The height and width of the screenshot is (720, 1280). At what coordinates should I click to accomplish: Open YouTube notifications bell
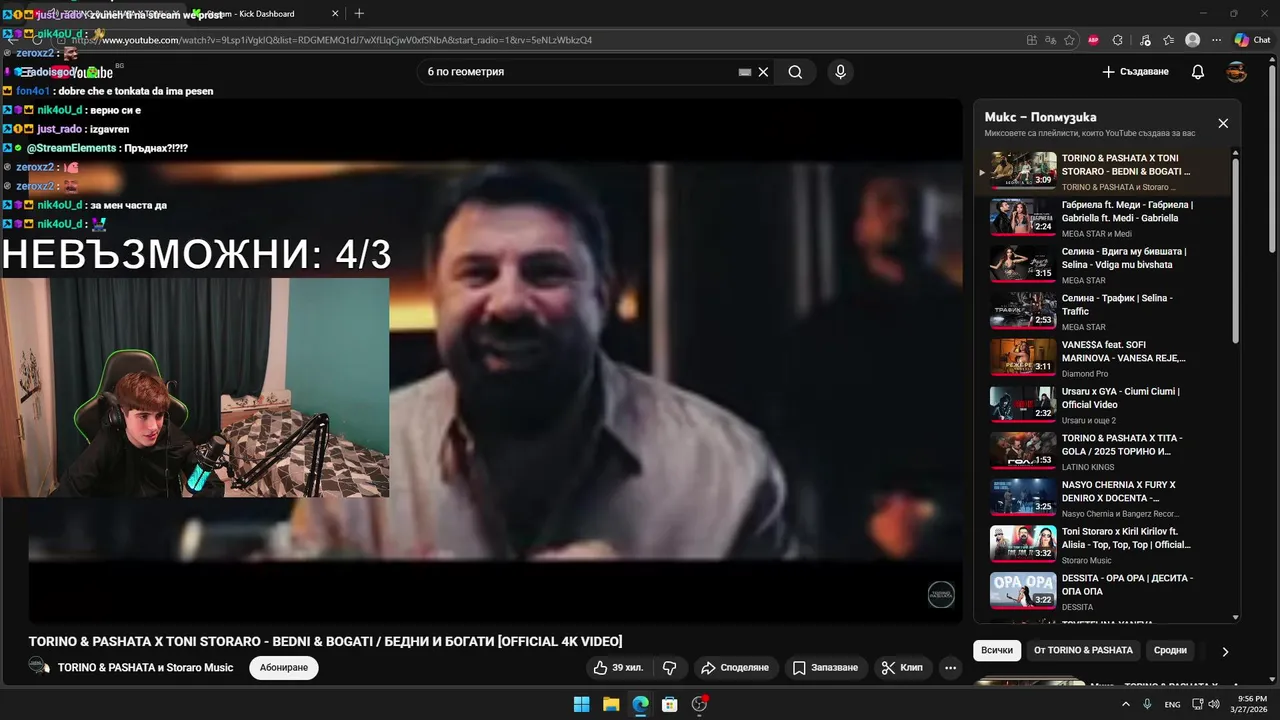[x=1198, y=72]
